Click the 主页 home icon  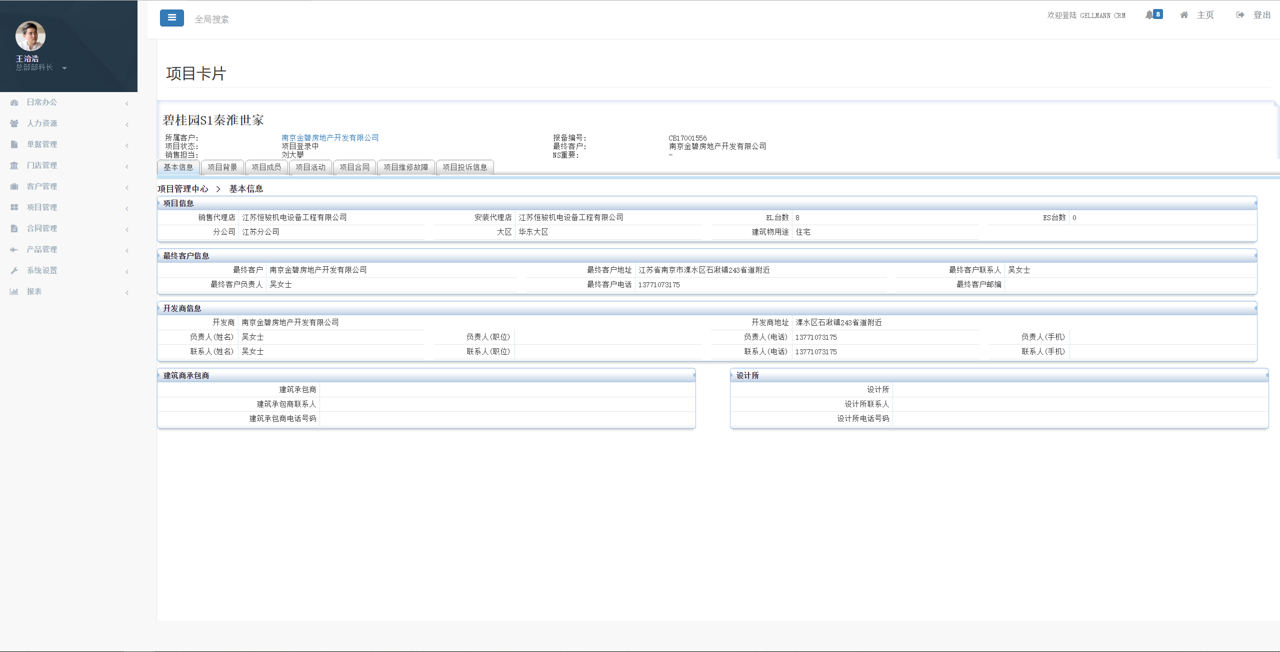click(x=1184, y=15)
